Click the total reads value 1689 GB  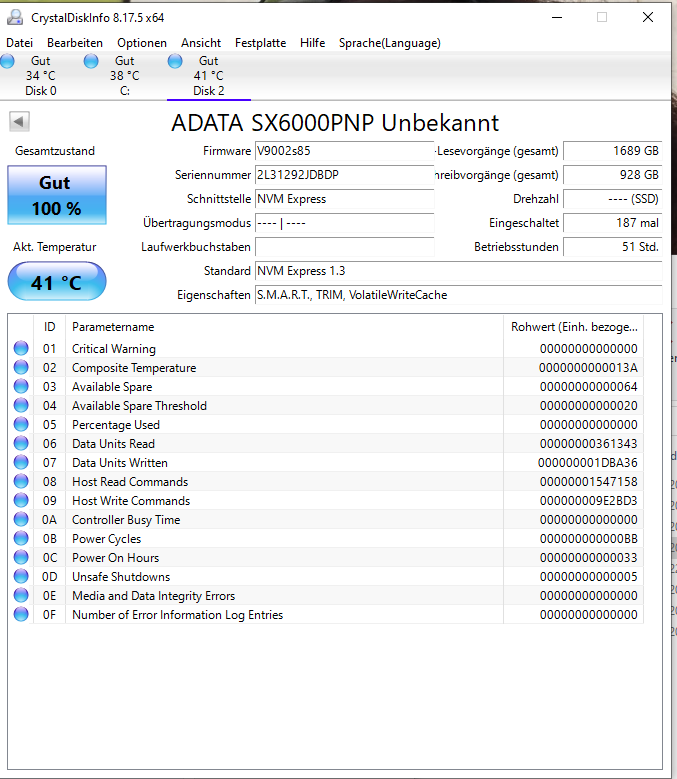pyautogui.click(x=612, y=151)
